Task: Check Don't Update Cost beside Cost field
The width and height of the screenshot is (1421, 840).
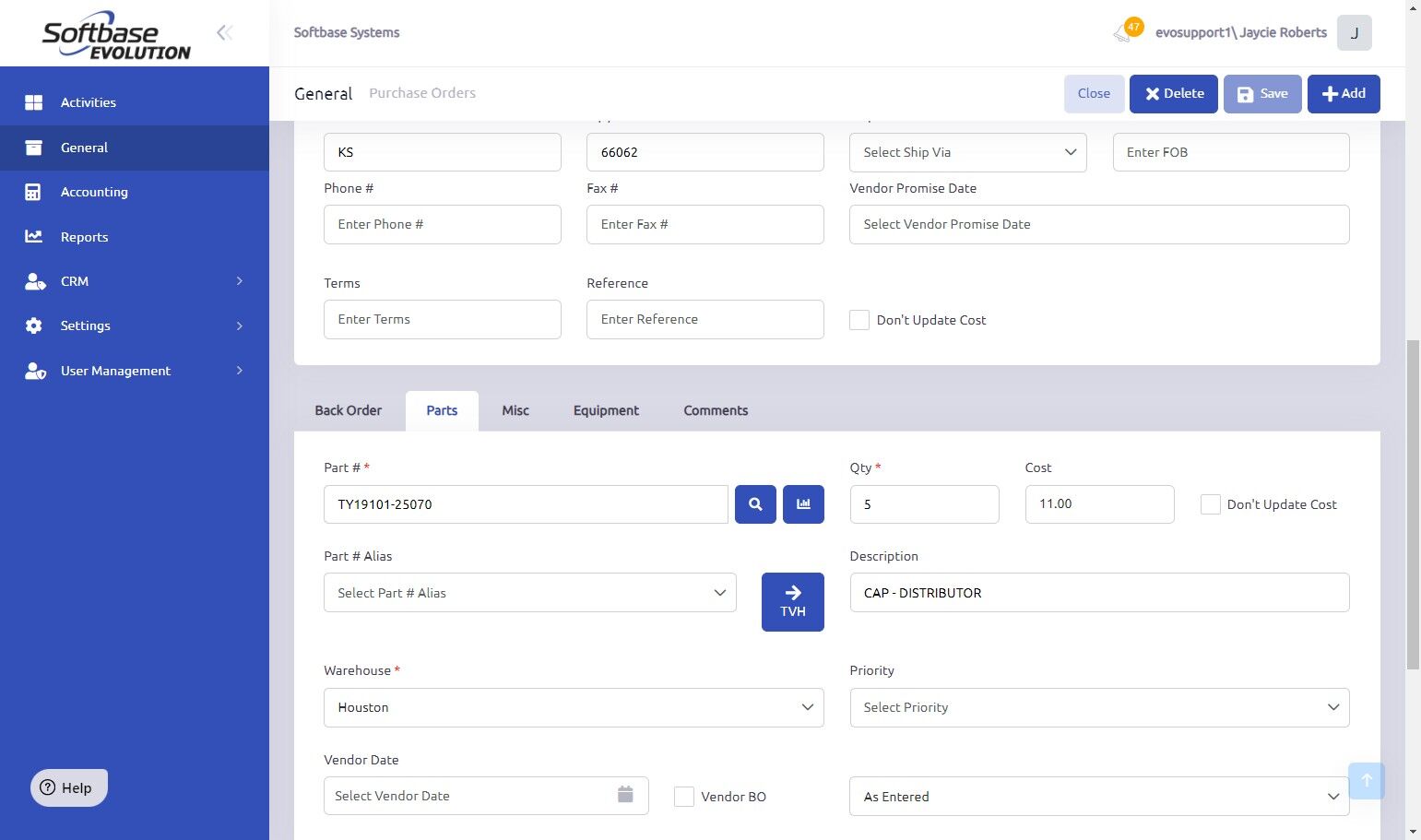Action: 1210,504
